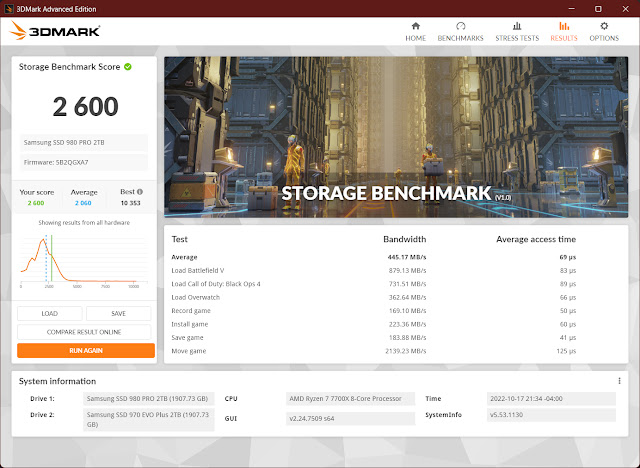Click the Time 2022-10-17 21:34 field

[x=551, y=399]
